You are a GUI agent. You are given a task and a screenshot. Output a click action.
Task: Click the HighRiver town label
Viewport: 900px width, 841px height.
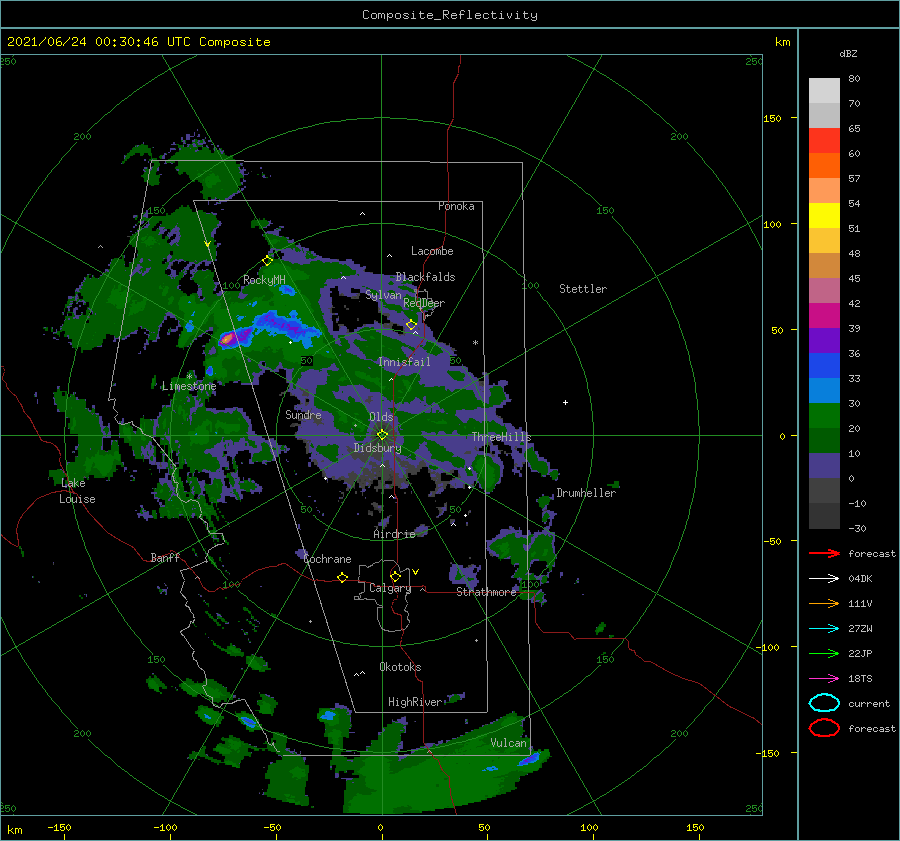[x=414, y=702]
